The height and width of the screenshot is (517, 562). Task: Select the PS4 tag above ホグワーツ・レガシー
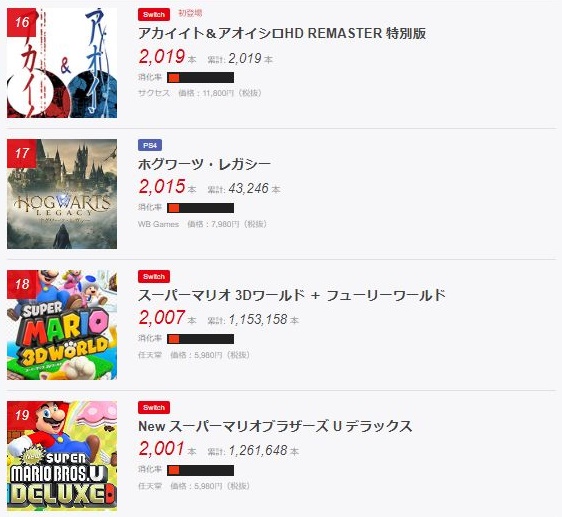150,145
